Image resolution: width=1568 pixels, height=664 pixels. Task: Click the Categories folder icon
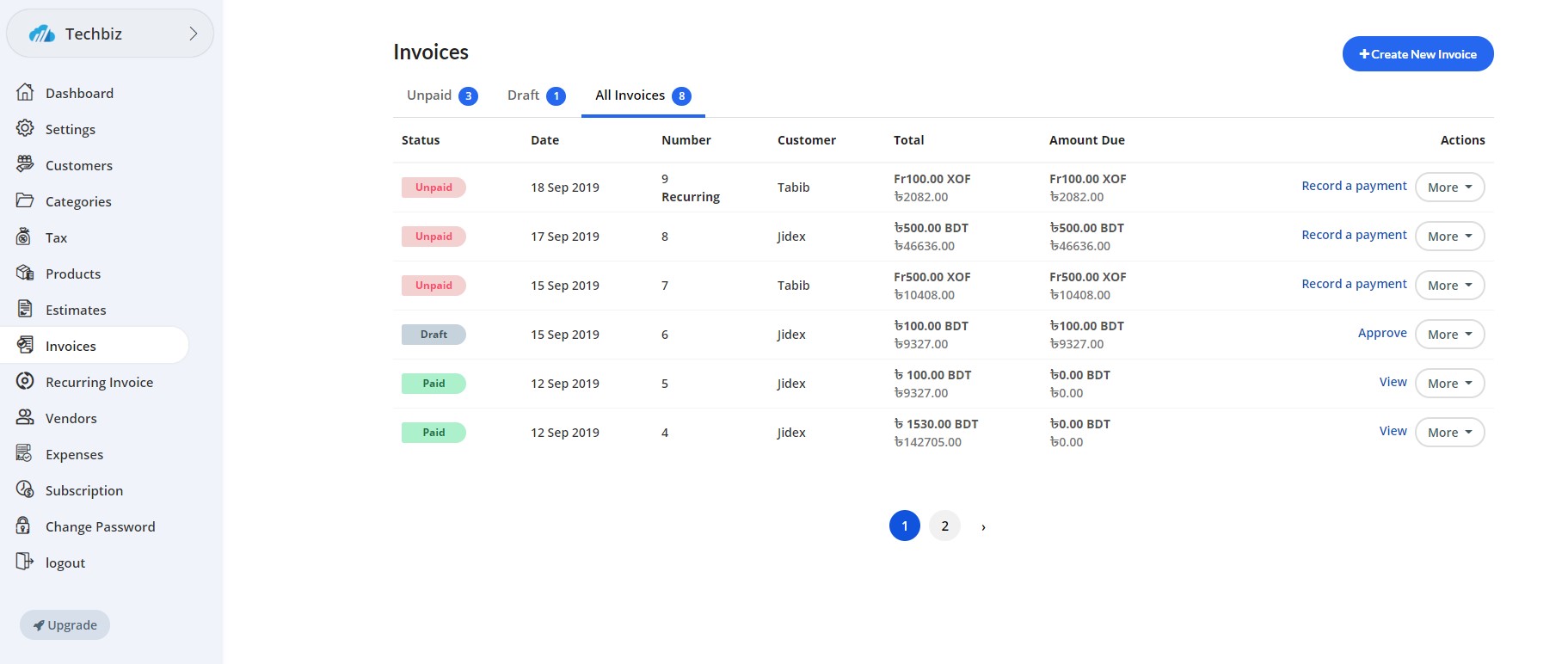point(25,200)
